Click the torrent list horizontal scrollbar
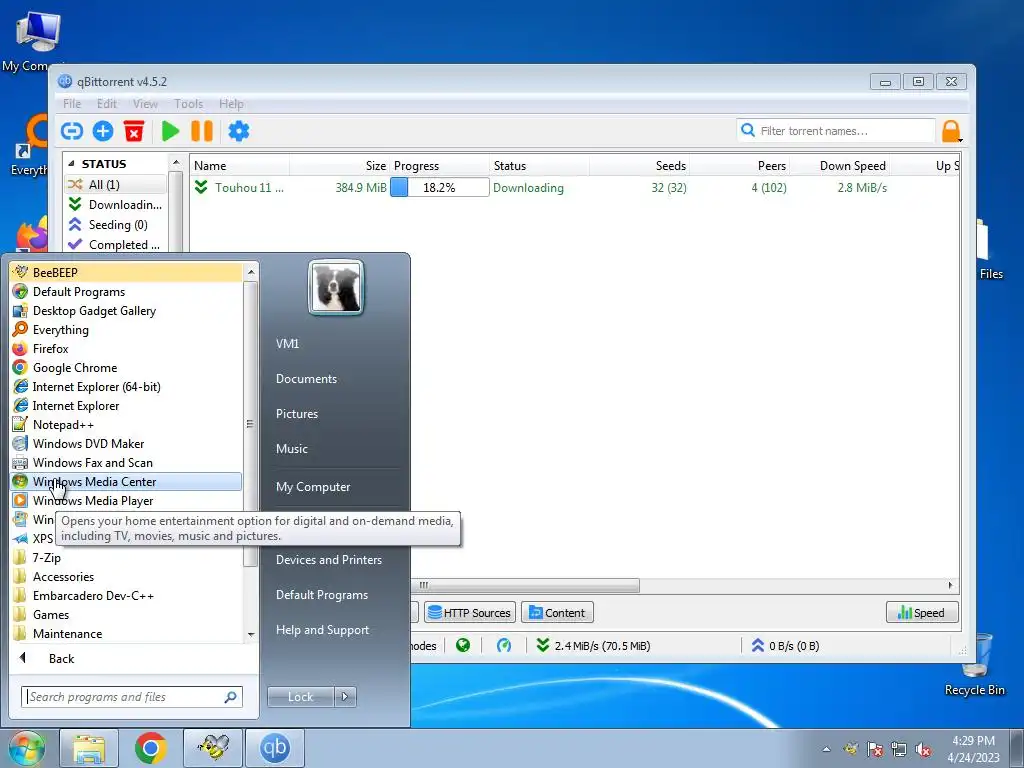Screen dimensions: 1024x768 point(526,585)
